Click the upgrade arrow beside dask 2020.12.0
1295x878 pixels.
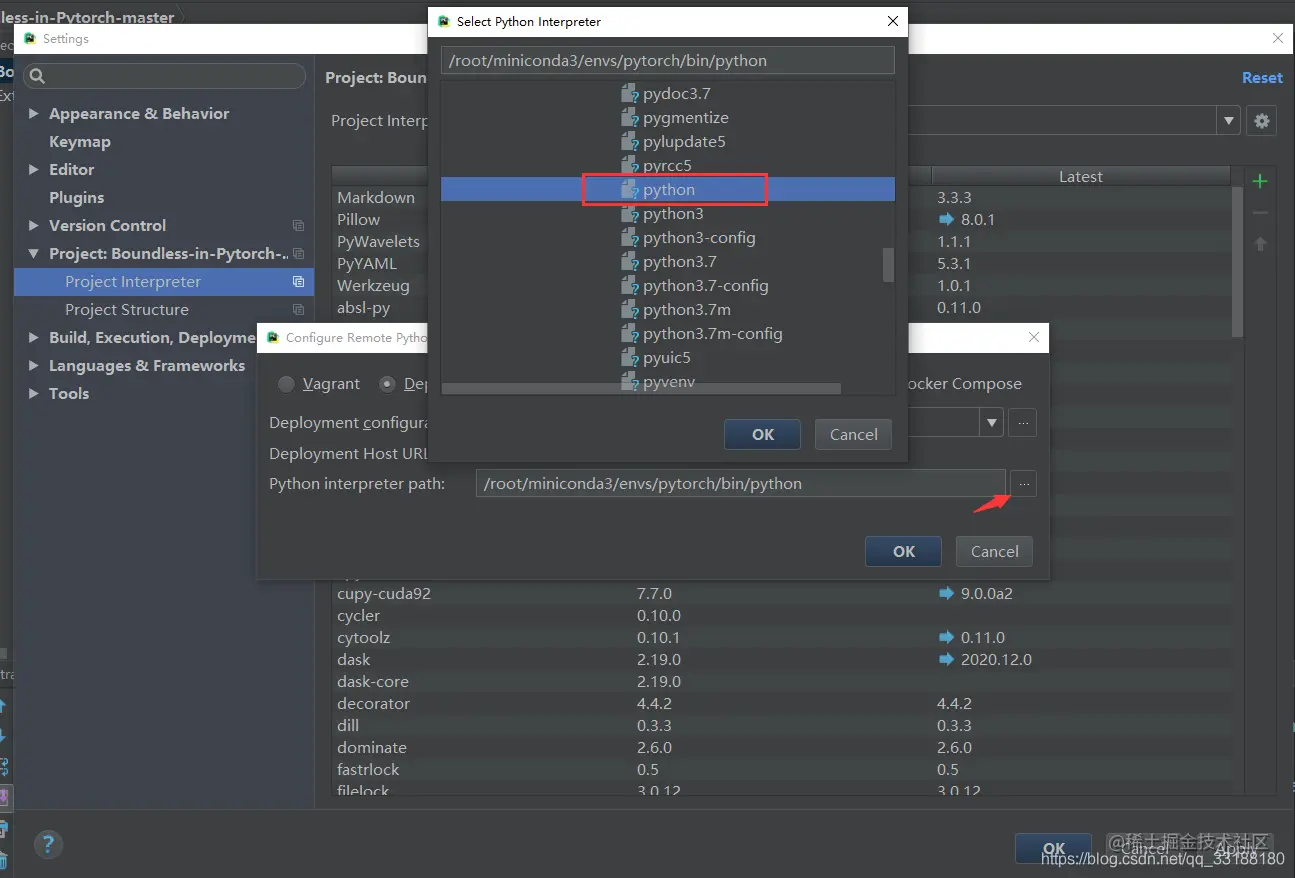point(946,659)
